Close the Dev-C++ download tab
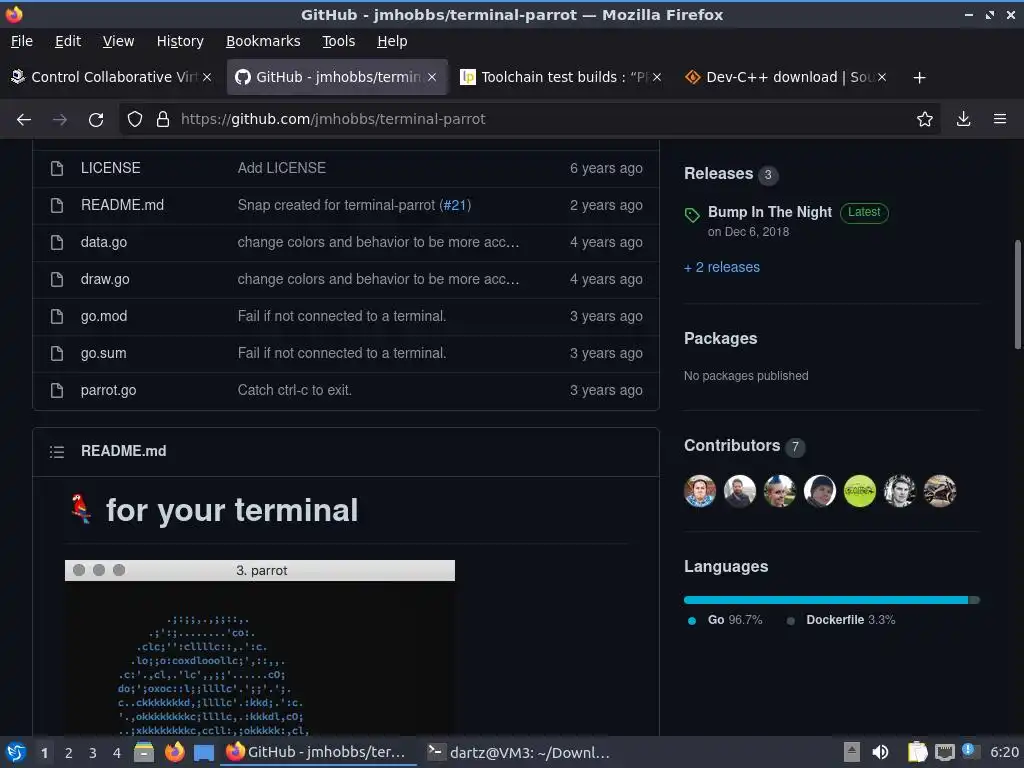Screen dimensions: 1024x768 (x=882, y=77)
